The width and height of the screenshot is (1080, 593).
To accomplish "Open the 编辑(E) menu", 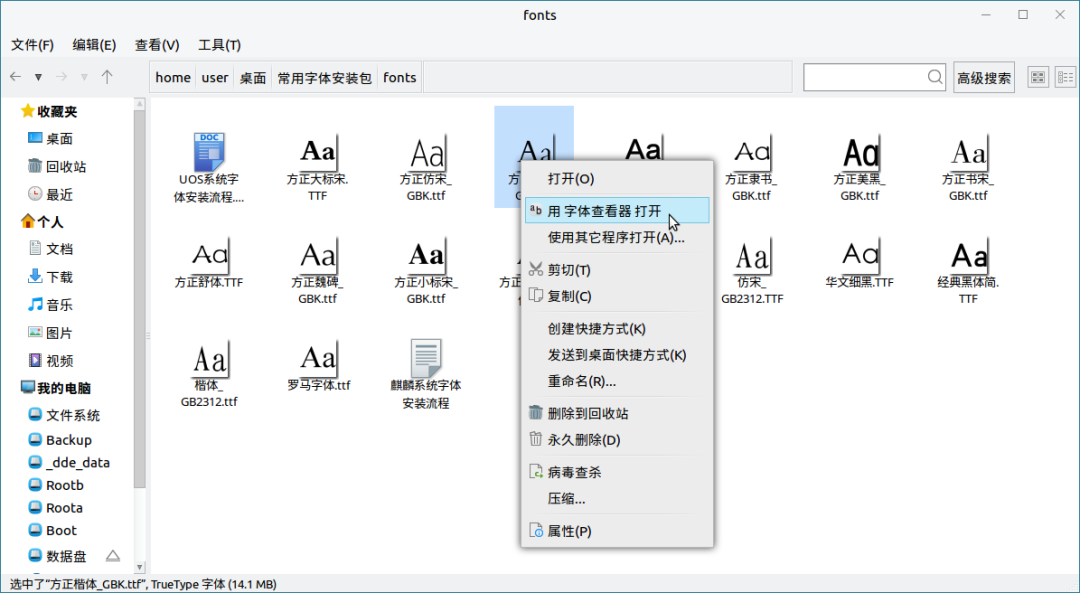I will 94,45.
